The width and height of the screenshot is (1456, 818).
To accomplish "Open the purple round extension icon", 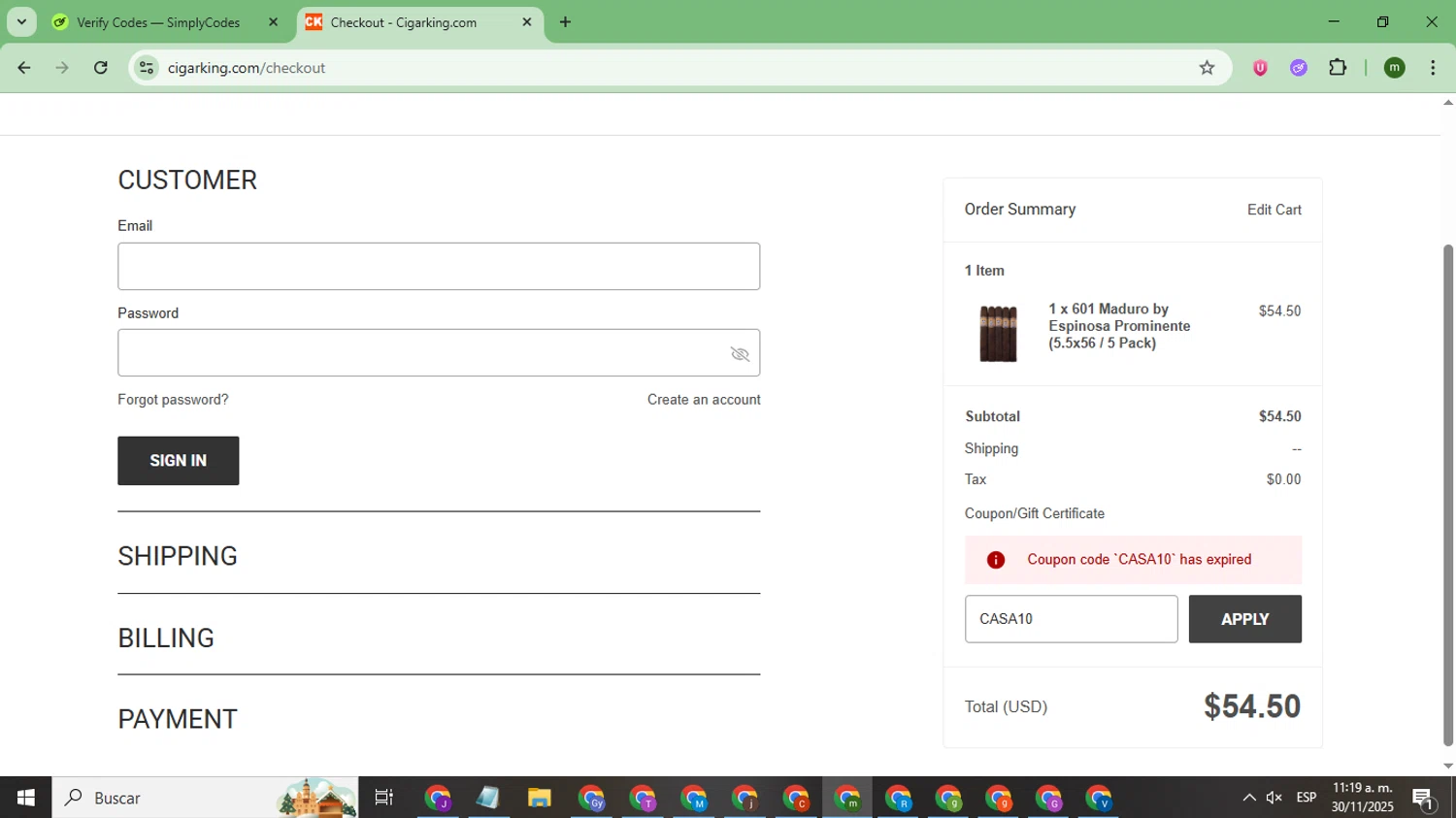I will tap(1299, 68).
